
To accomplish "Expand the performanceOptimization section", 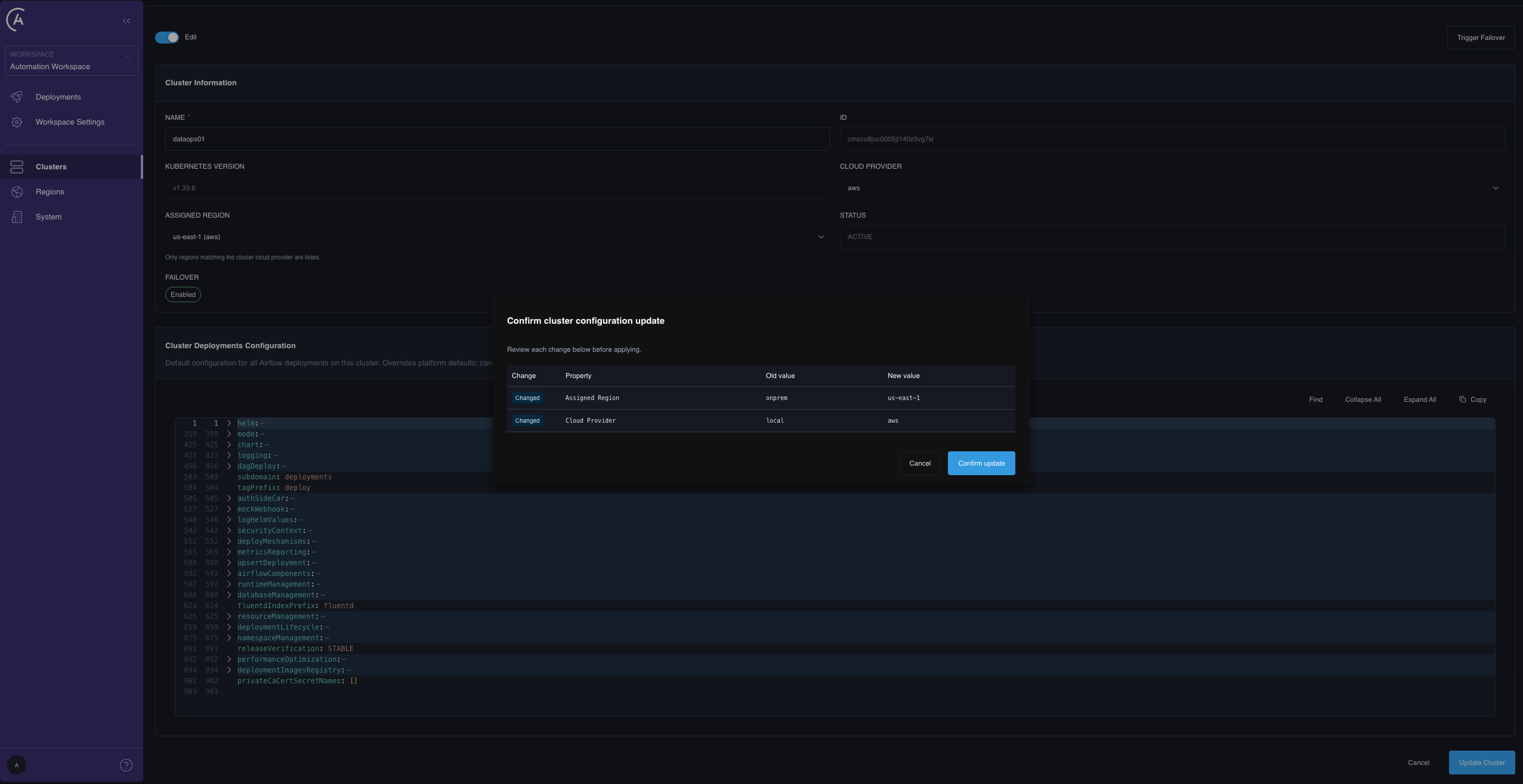I will pos(229,659).
